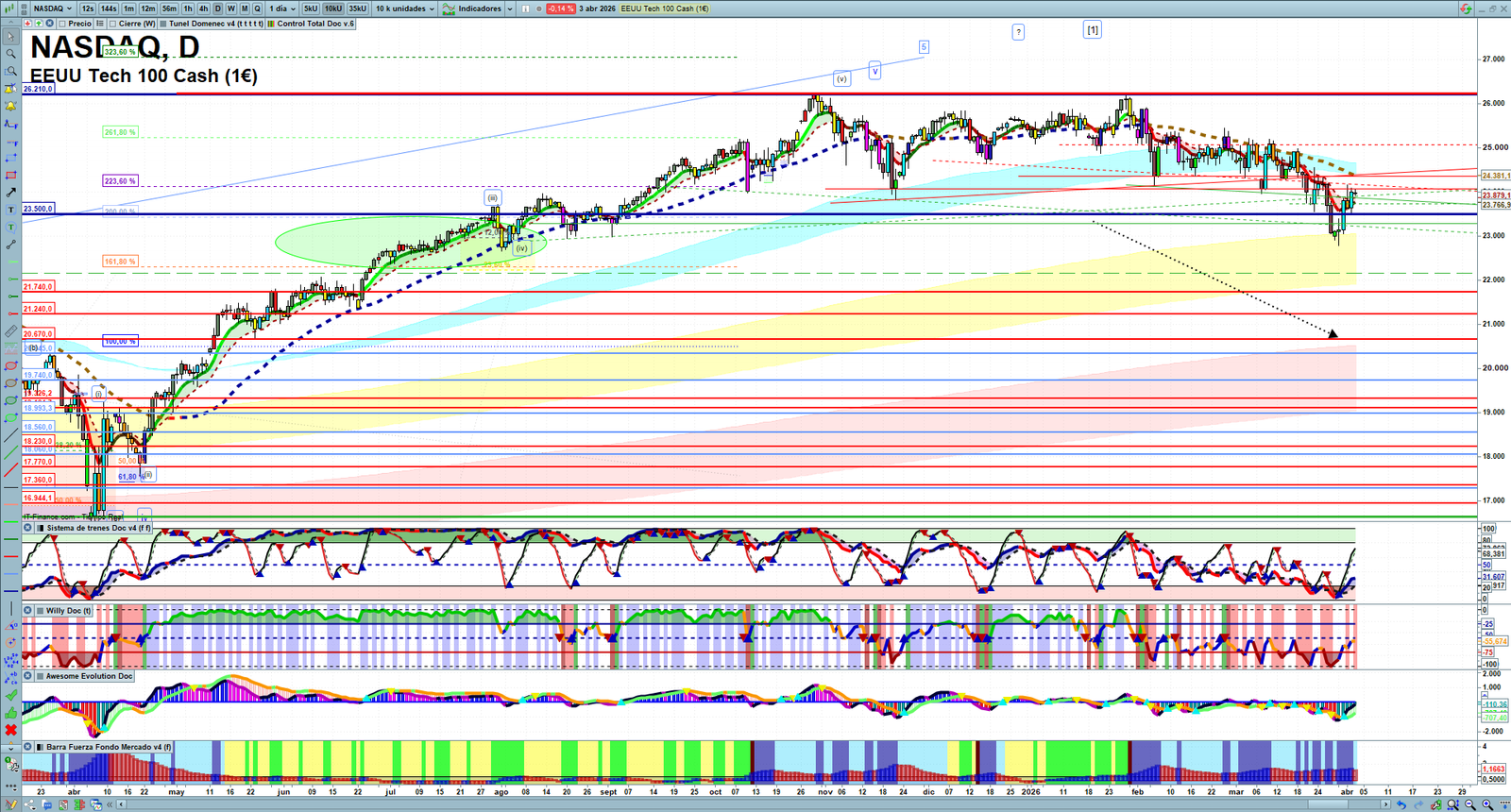Click the -0,14 % change badge

coord(561,8)
